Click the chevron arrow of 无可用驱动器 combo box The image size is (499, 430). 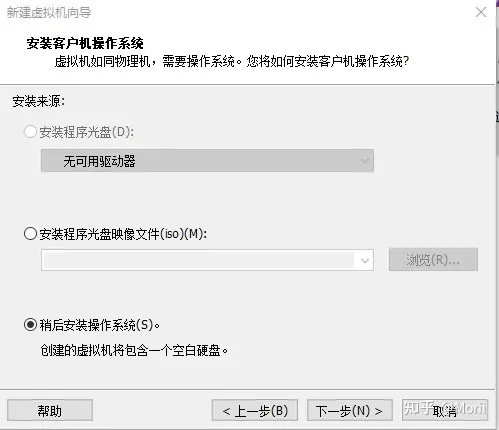tap(364, 161)
